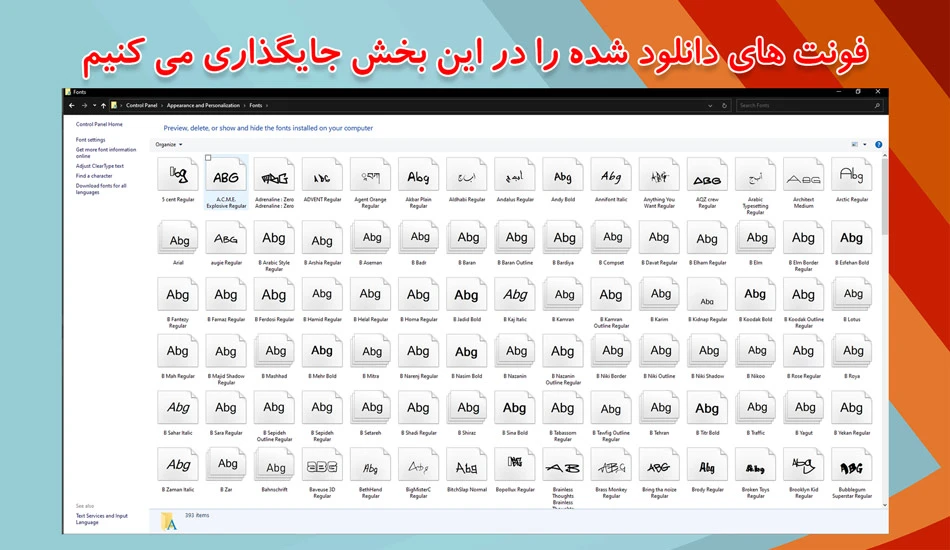Go back with the Back arrow
The image size is (950, 550).
click(71, 105)
